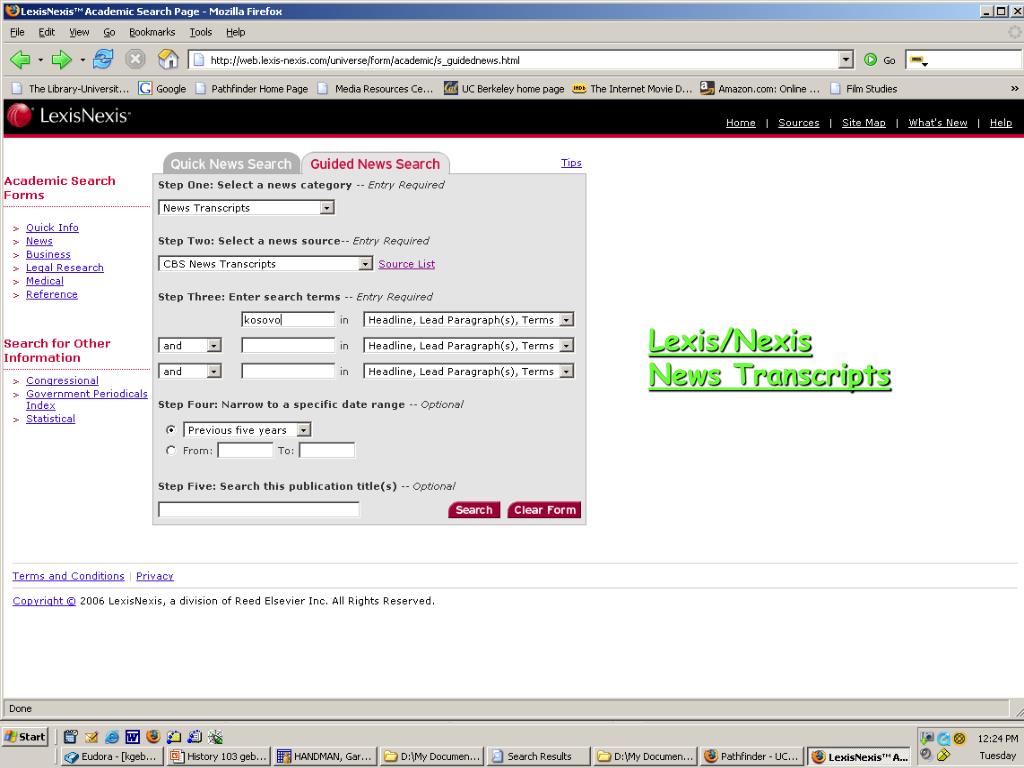Open the Terms and Conditions link

[68, 576]
